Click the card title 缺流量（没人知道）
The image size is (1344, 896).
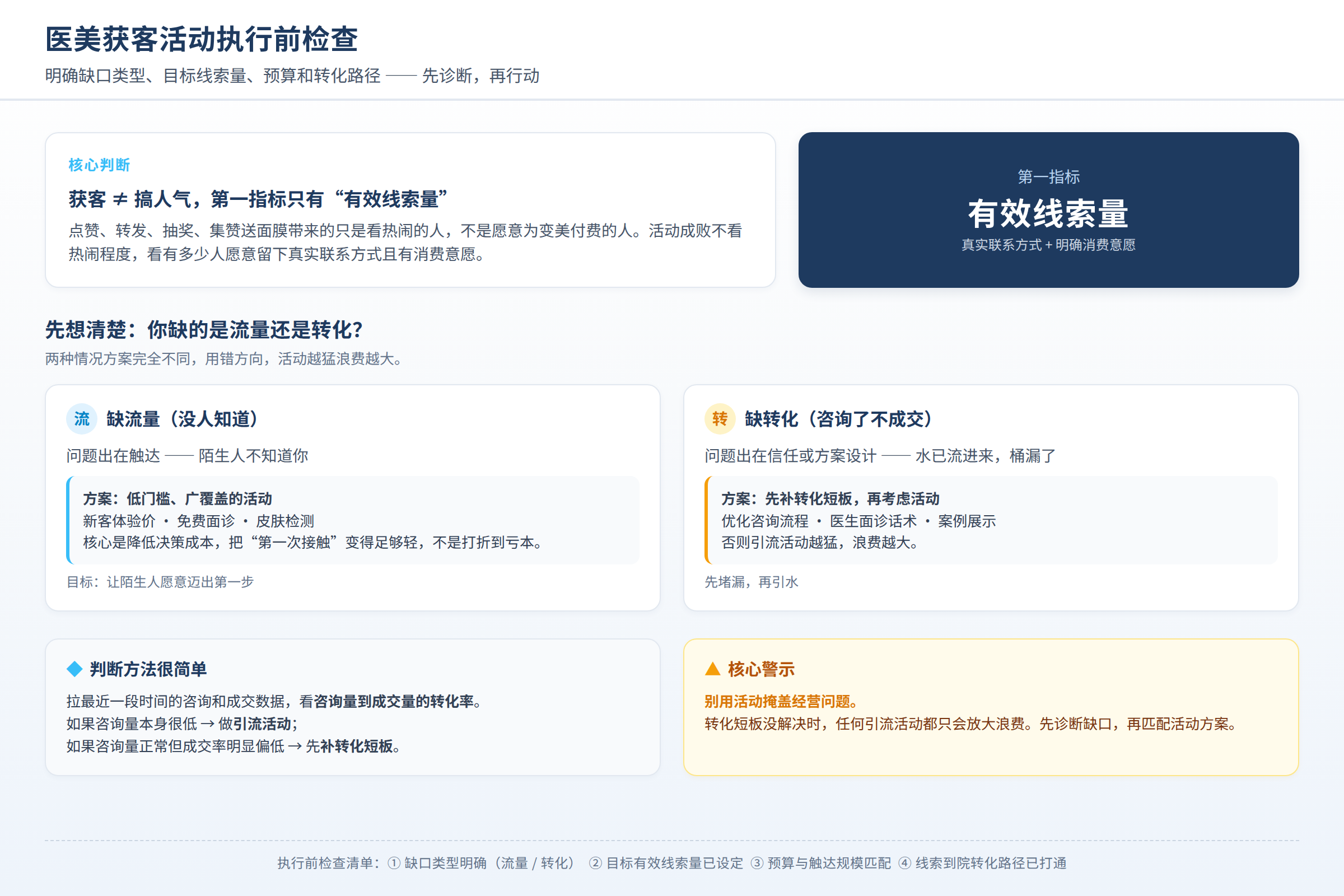pyautogui.click(x=183, y=419)
